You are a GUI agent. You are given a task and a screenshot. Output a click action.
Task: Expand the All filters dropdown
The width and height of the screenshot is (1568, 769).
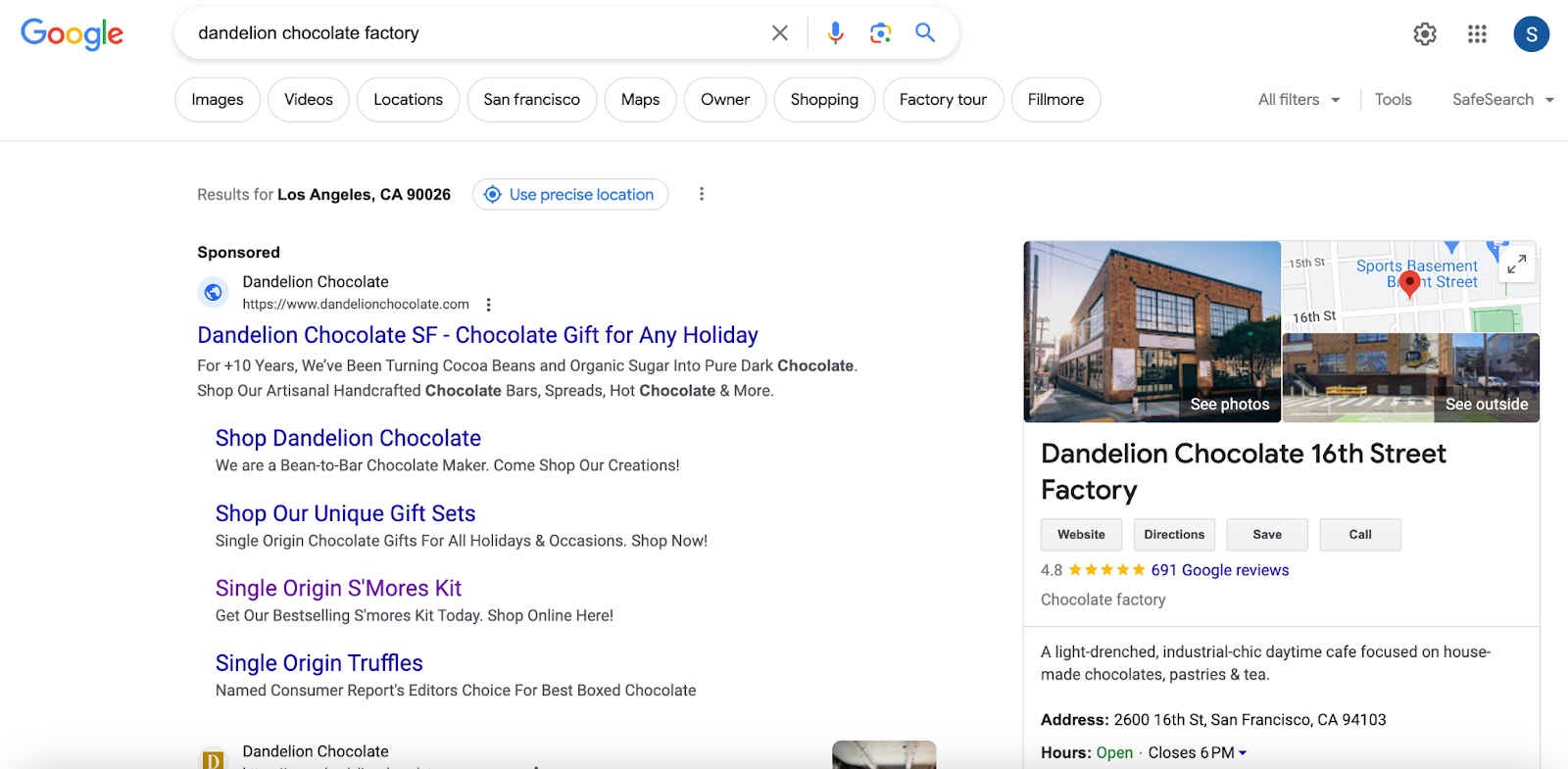click(x=1298, y=100)
